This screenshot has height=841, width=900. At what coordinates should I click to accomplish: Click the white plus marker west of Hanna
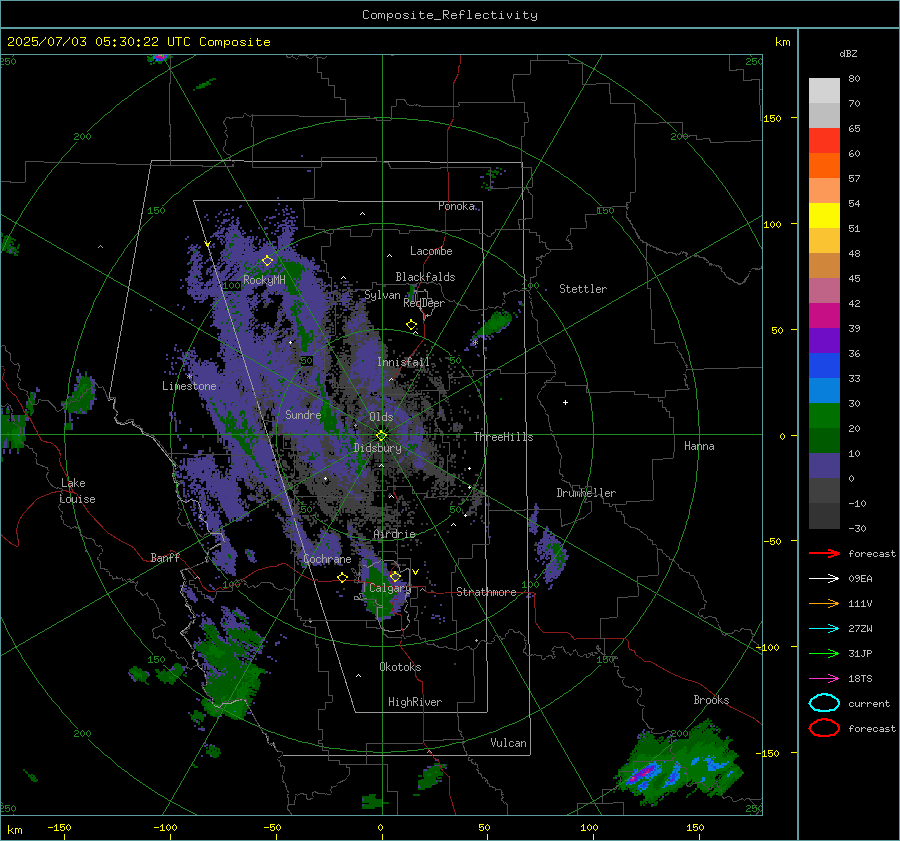(x=565, y=402)
